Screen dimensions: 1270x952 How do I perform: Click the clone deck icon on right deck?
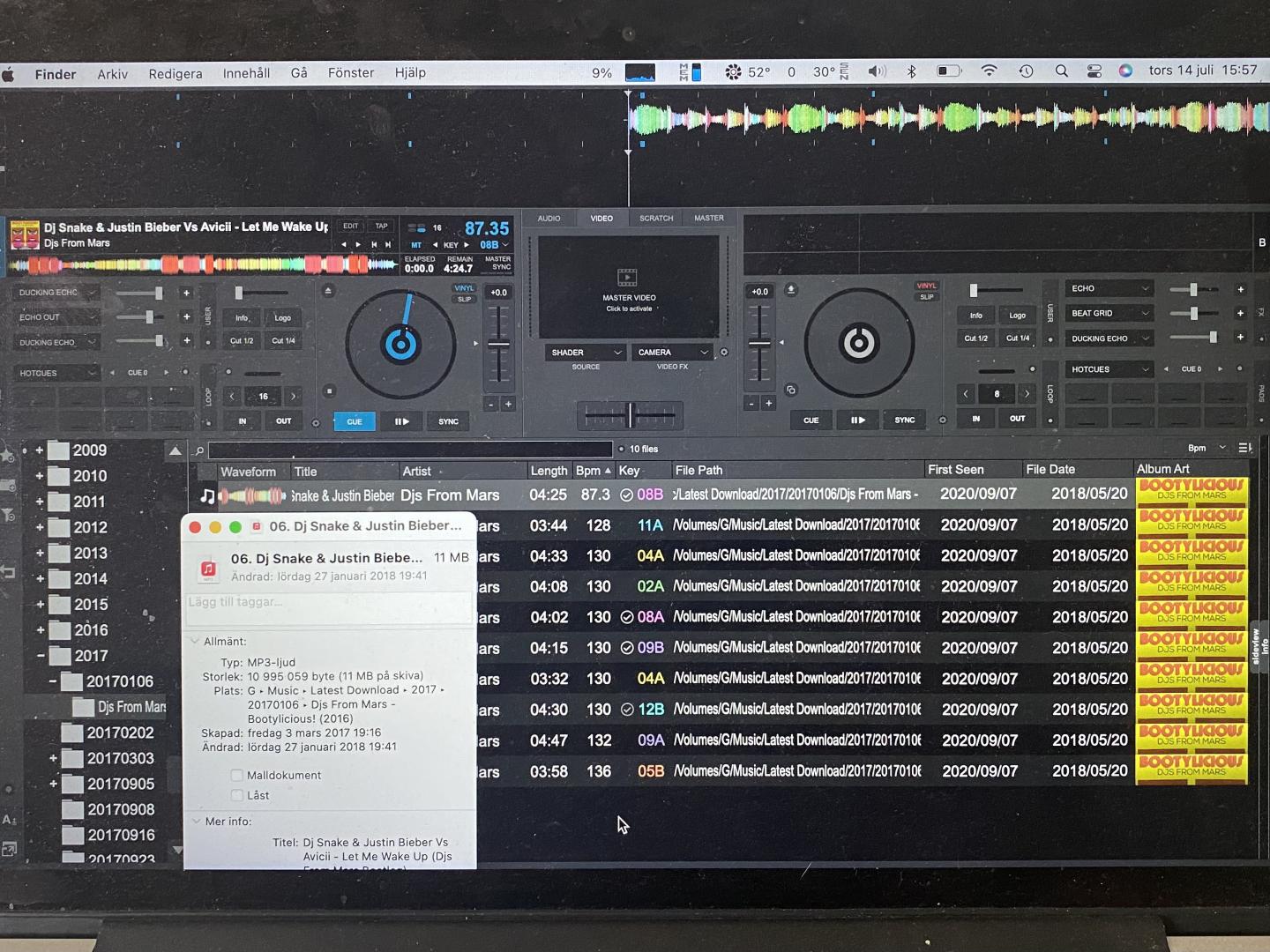(791, 390)
